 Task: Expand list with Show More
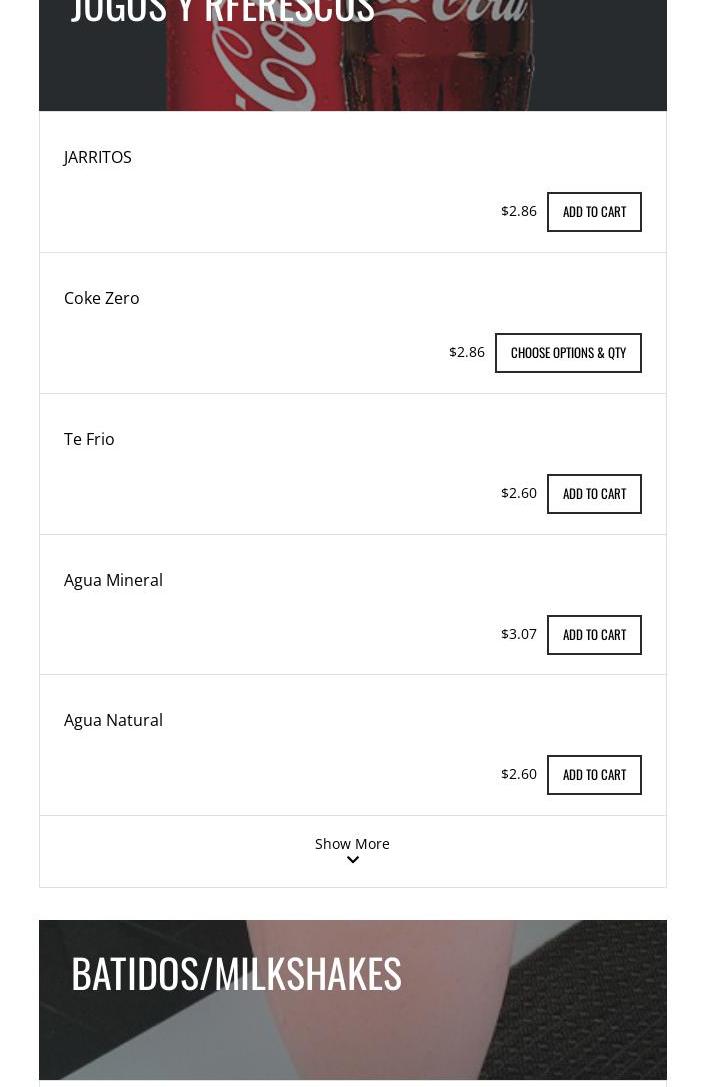[x=352, y=844]
